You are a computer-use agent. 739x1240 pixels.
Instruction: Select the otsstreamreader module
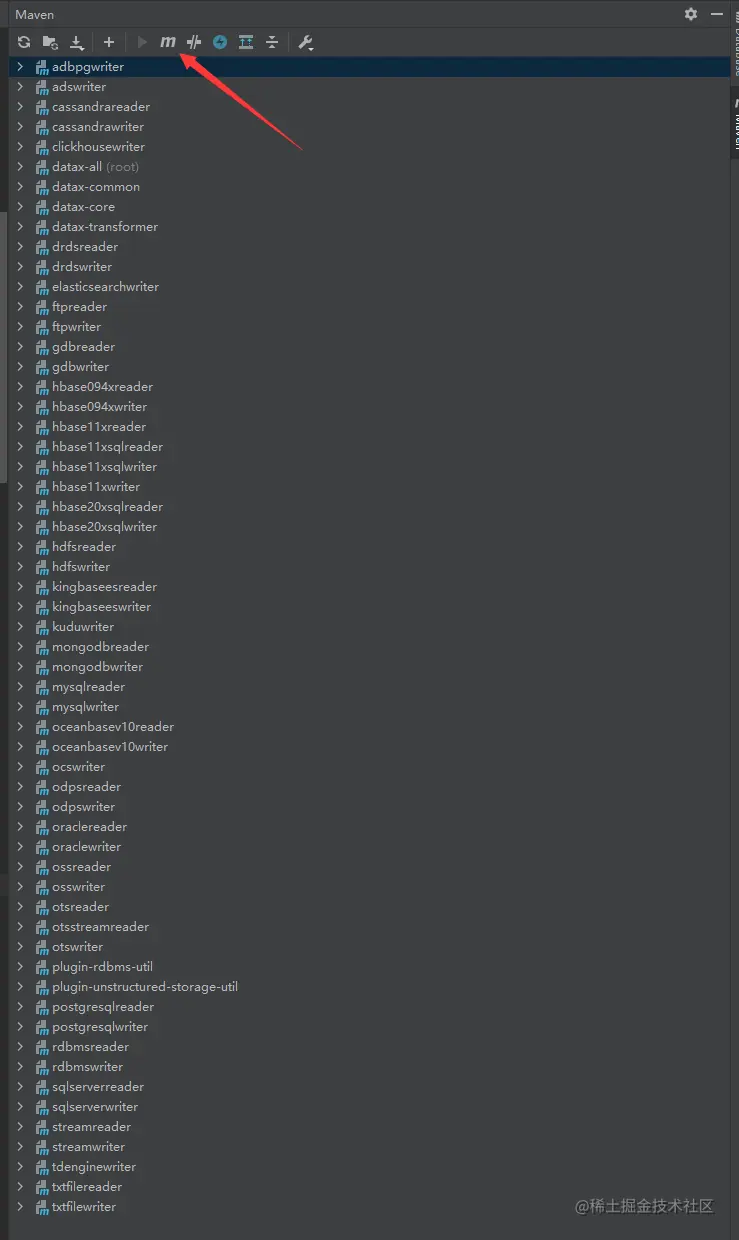click(x=101, y=927)
